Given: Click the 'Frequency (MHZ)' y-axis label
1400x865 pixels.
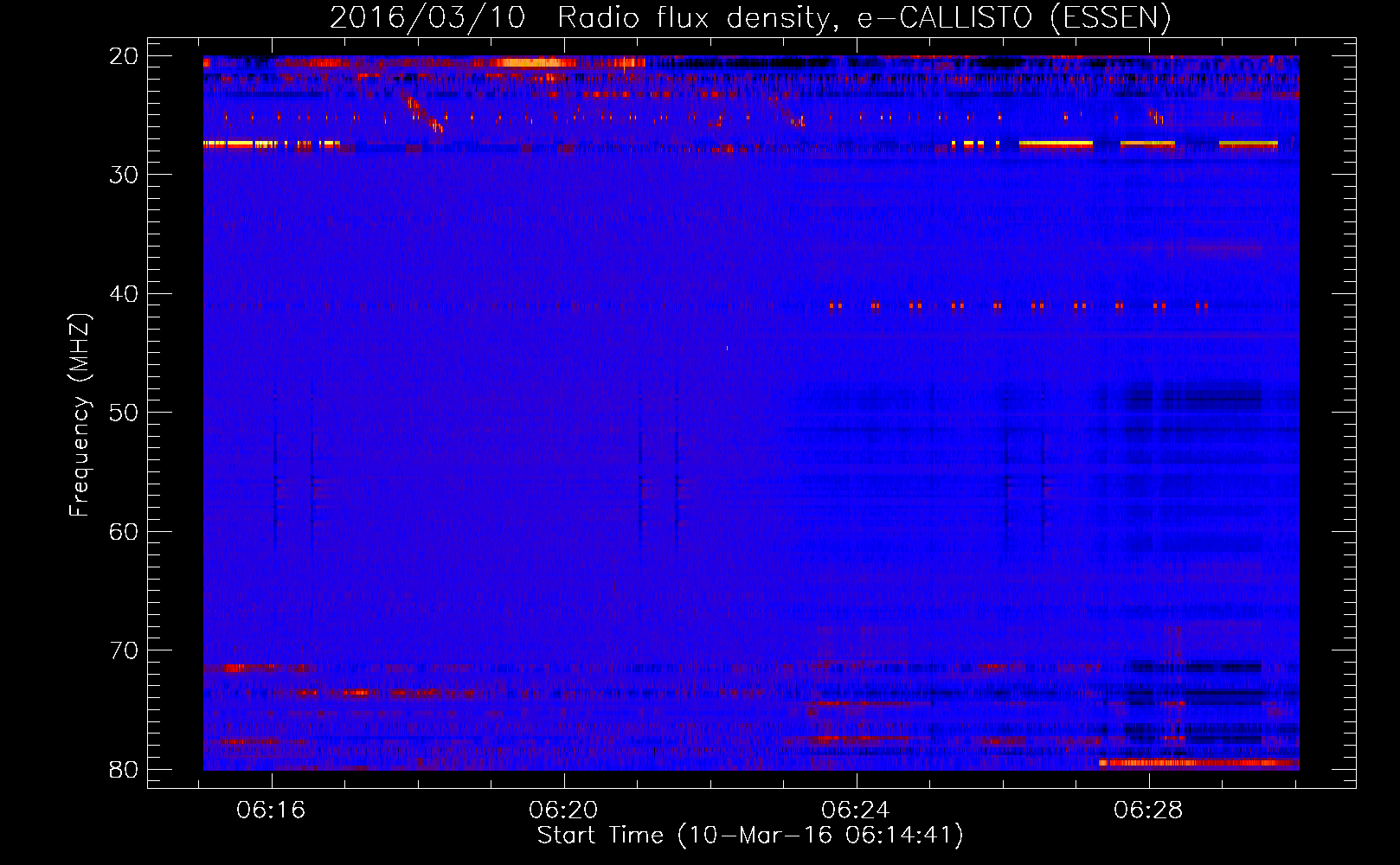Looking at the screenshot, I should [x=79, y=415].
